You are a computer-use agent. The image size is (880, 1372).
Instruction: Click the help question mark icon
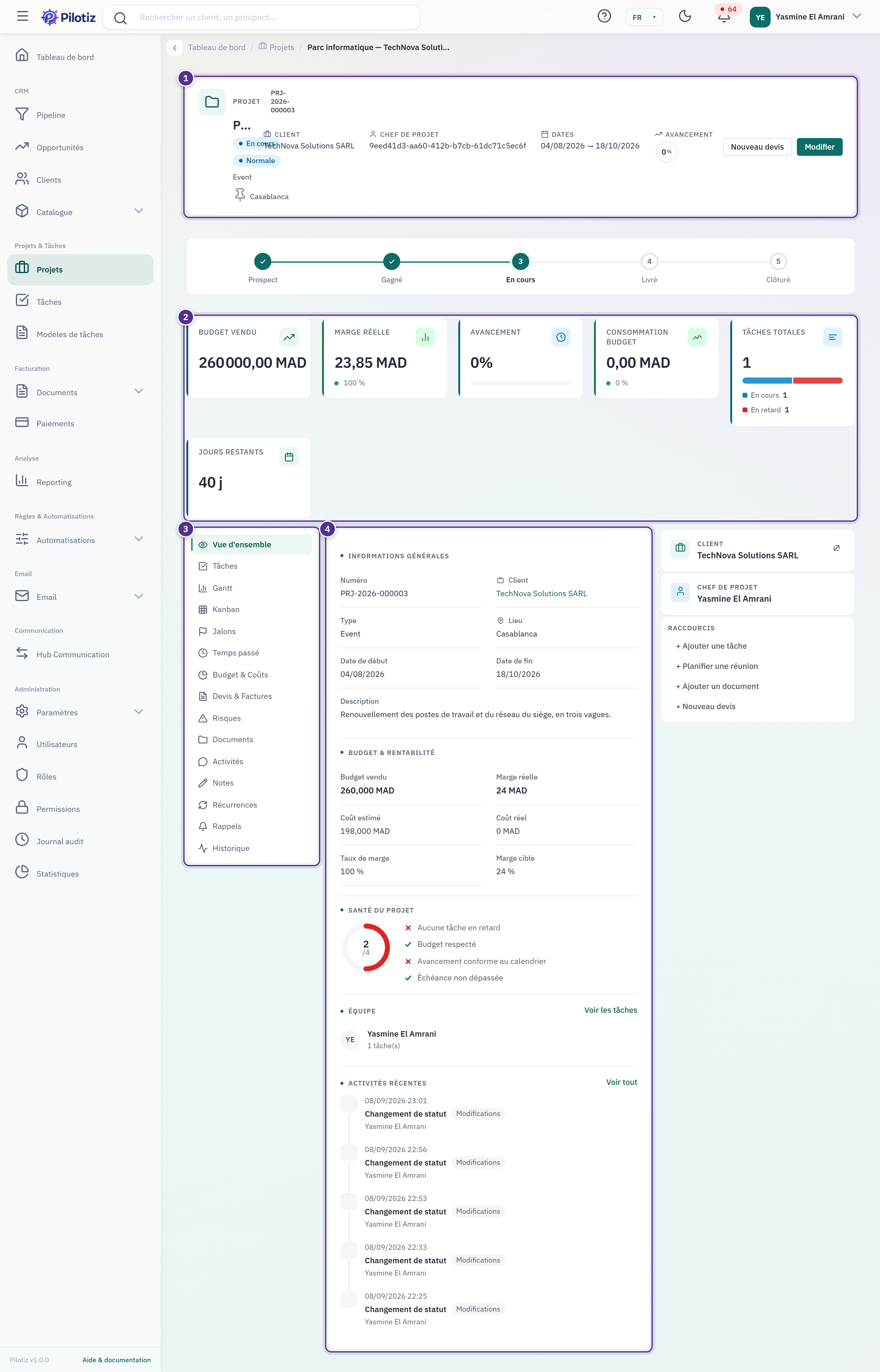604,16
